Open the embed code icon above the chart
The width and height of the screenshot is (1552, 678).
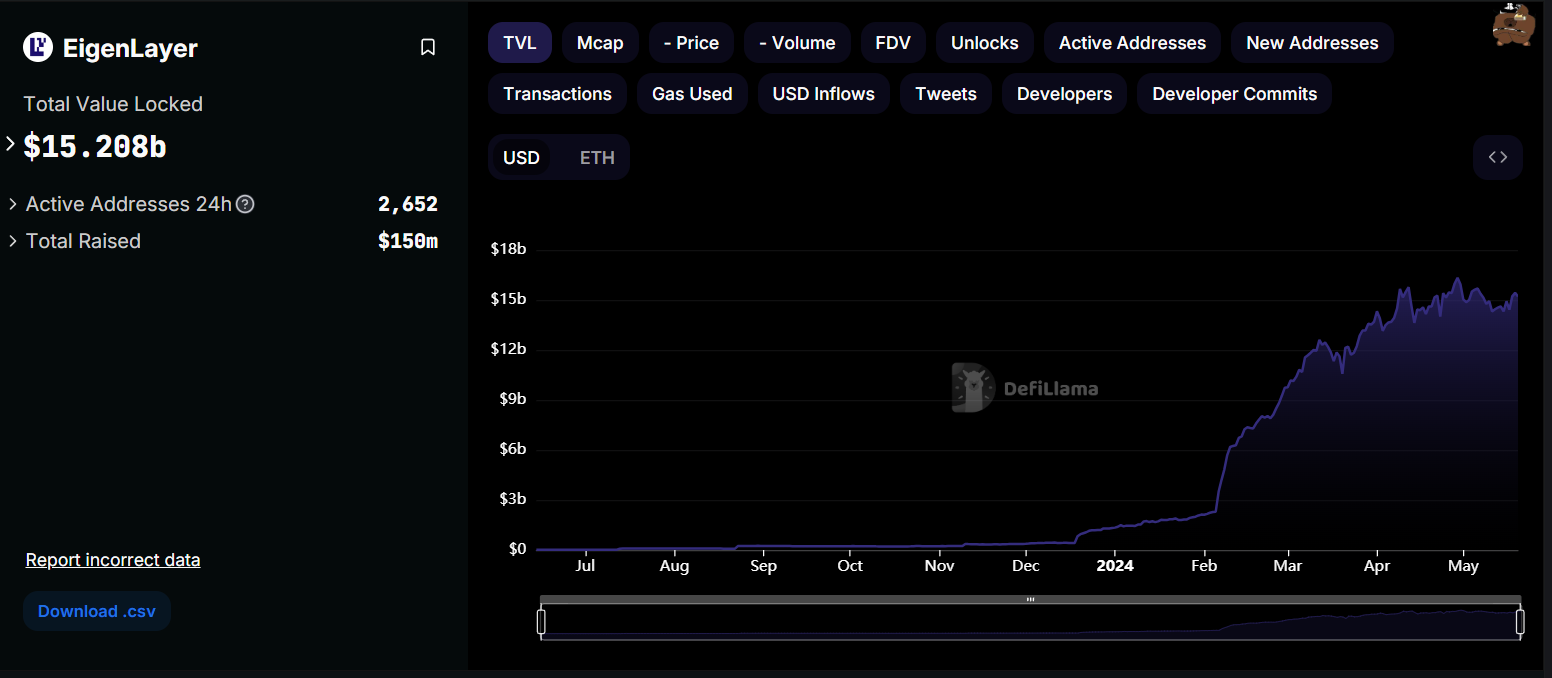click(1497, 157)
